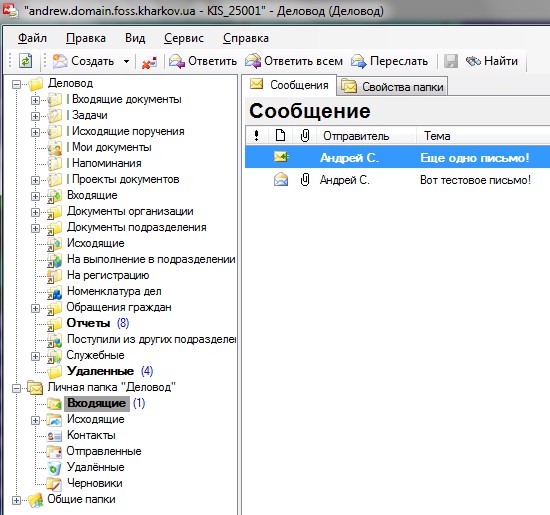Click the Номенклатура дел icon
Viewport: 550px width, 515px height.
coord(55,292)
